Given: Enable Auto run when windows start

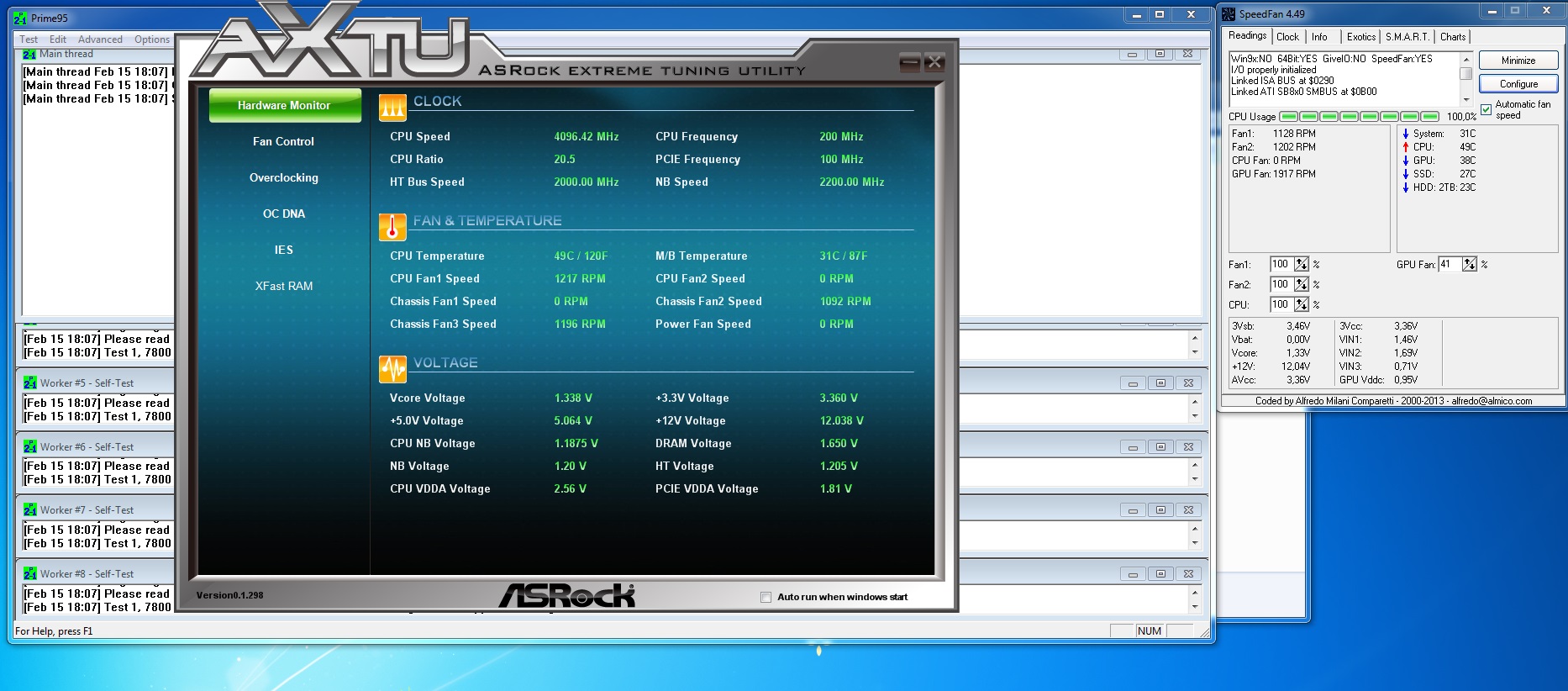Looking at the screenshot, I should 766,597.
